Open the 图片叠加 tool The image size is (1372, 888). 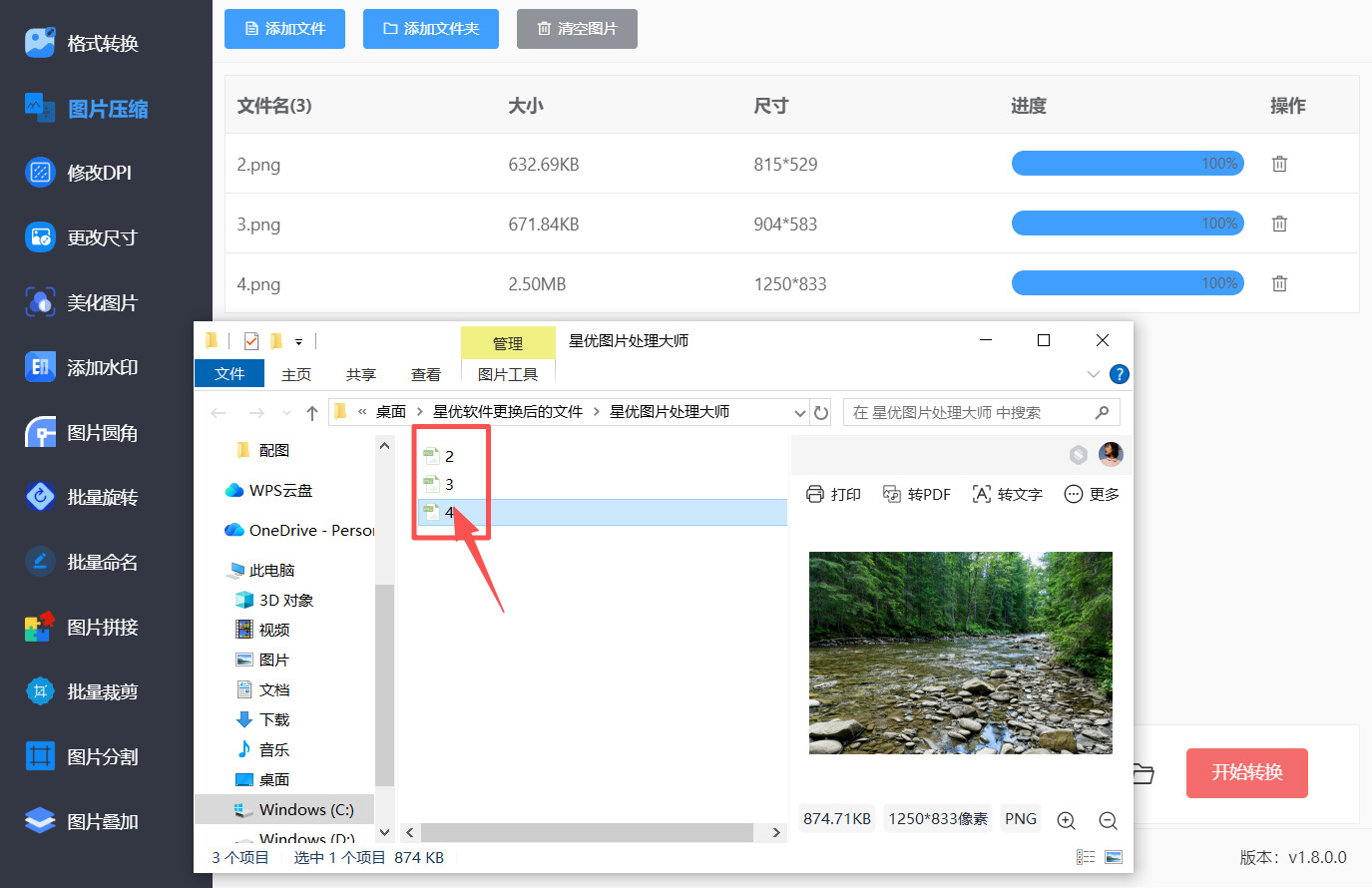82,821
